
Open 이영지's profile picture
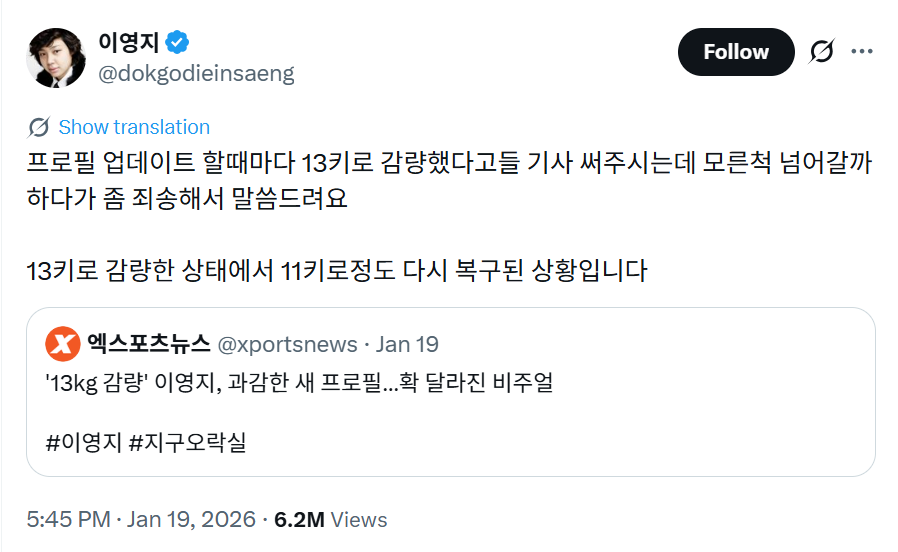coord(57,57)
